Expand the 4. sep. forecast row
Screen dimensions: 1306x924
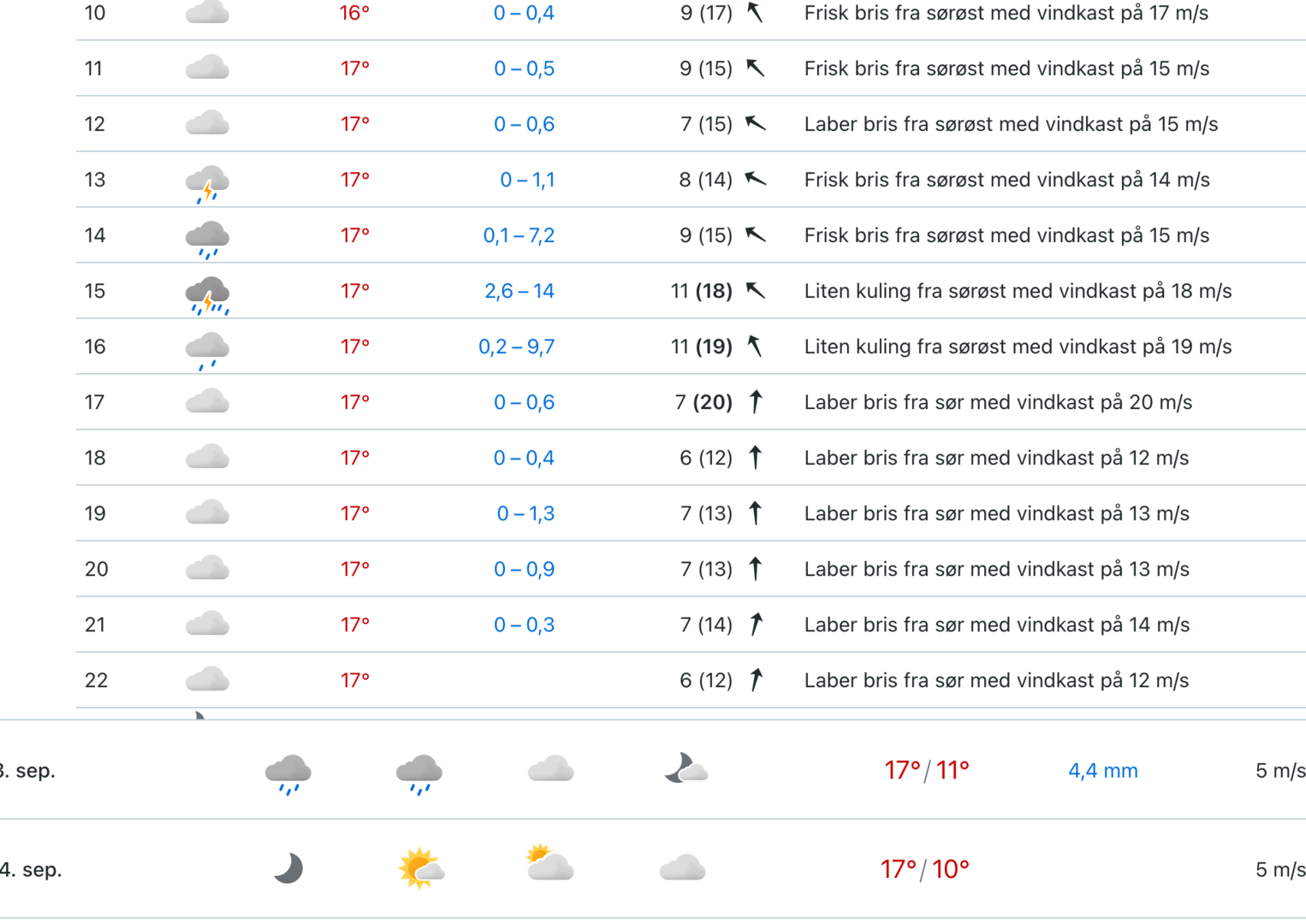point(653,869)
